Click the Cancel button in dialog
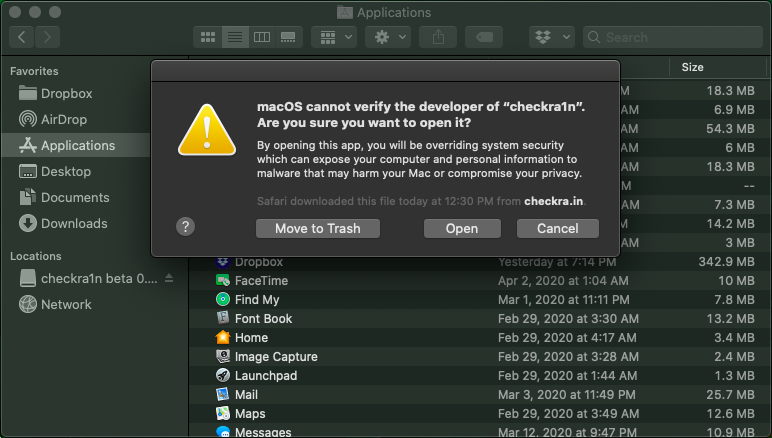 click(x=557, y=228)
